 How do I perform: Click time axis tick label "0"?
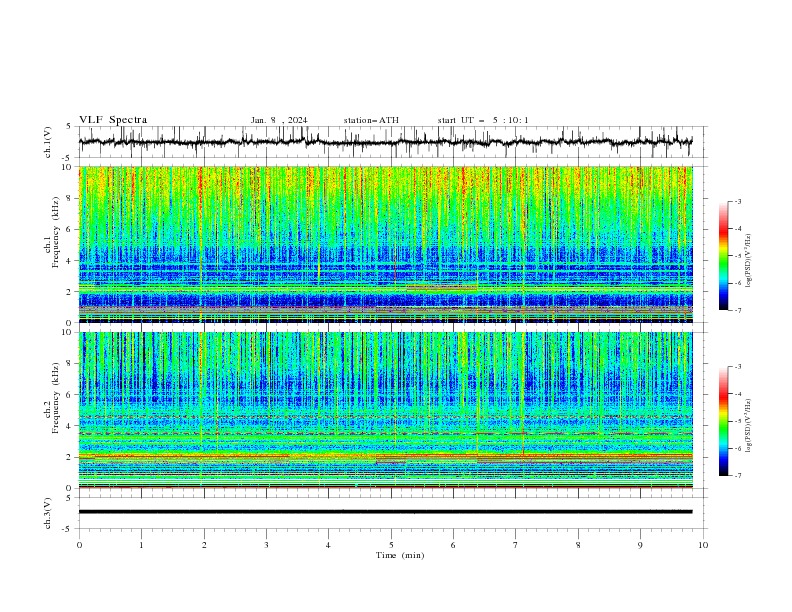pyautogui.click(x=79, y=545)
